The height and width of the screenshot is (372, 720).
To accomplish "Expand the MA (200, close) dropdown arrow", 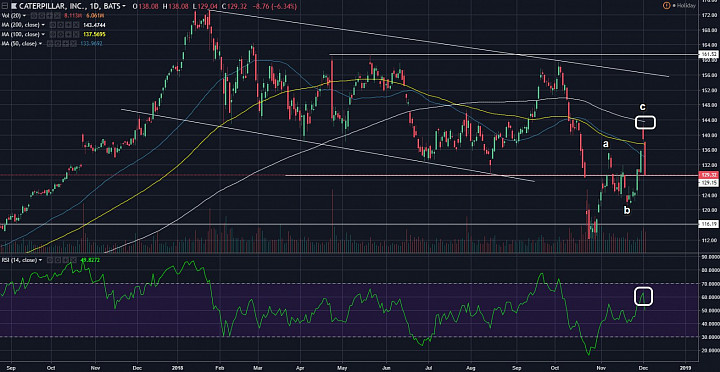I will point(43,25).
